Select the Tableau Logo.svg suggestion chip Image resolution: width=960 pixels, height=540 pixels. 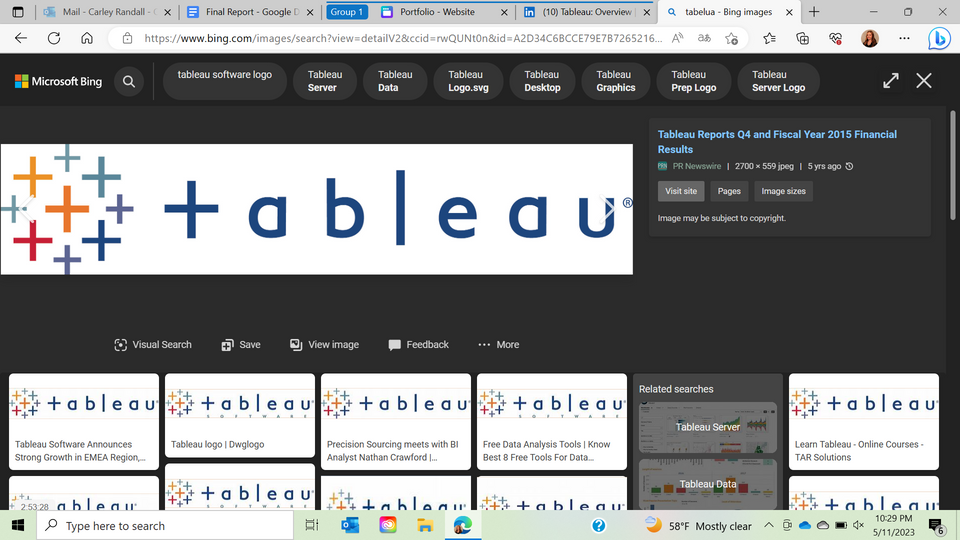click(468, 81)
